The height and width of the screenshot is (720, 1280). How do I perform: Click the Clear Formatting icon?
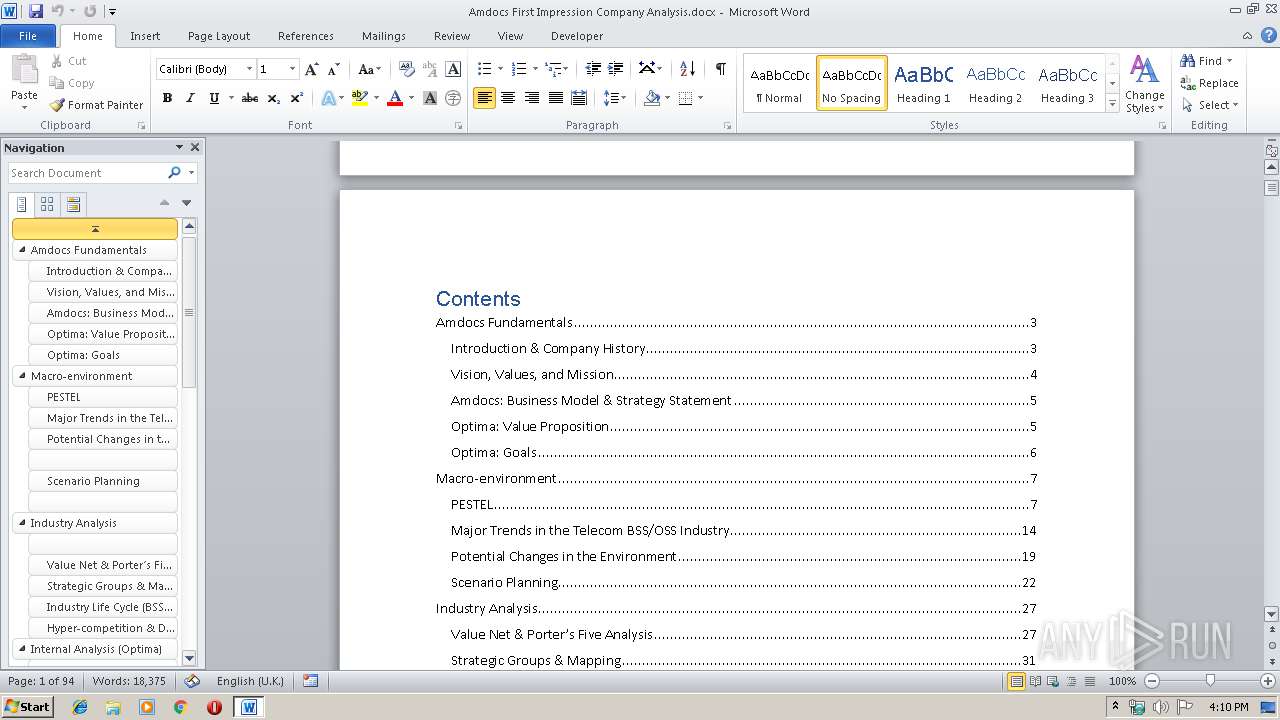point(407,69)
